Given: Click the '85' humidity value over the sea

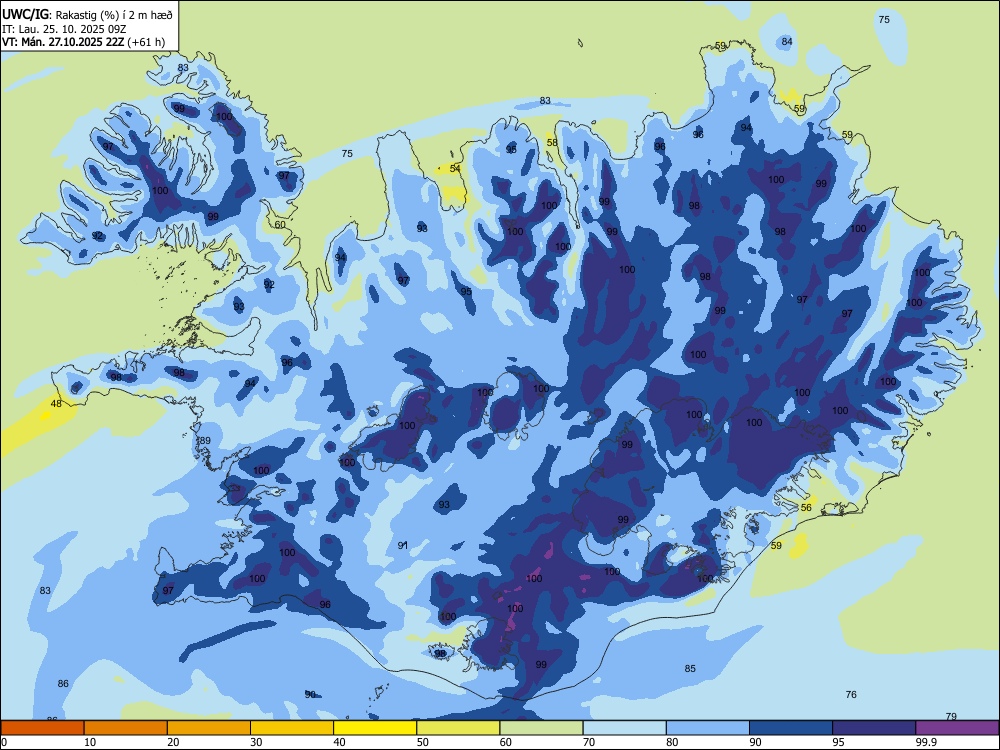Looking at the screenshot, I should click(690, 668).
